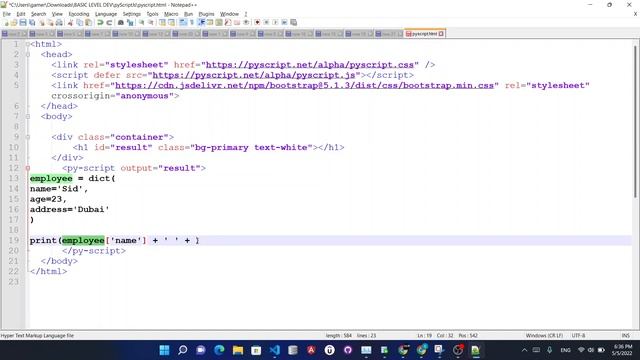Image resolution: width=640 pixels, height=360 pixels.
Task: Undo last edit with green arrow icon
Action: [x=100, y=22]
